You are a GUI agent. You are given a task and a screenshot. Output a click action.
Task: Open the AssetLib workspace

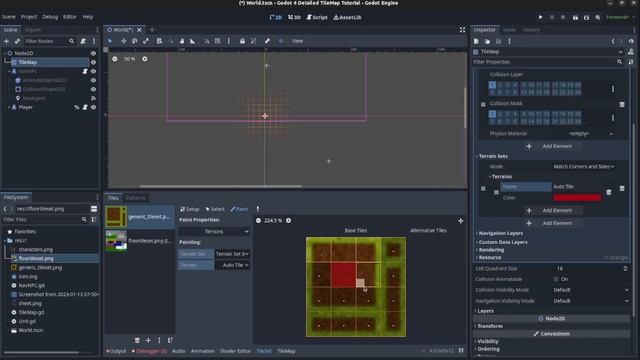(347, 17)
